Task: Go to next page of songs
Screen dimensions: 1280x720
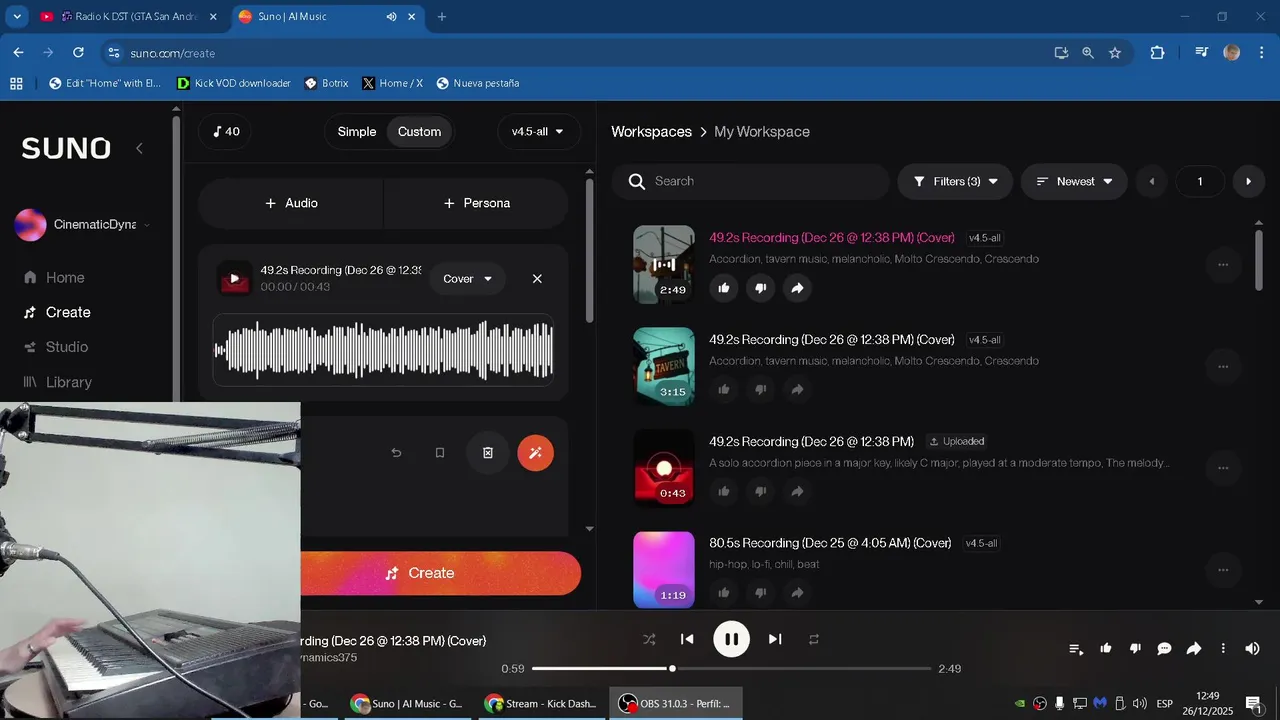Action: (1248, 182)
